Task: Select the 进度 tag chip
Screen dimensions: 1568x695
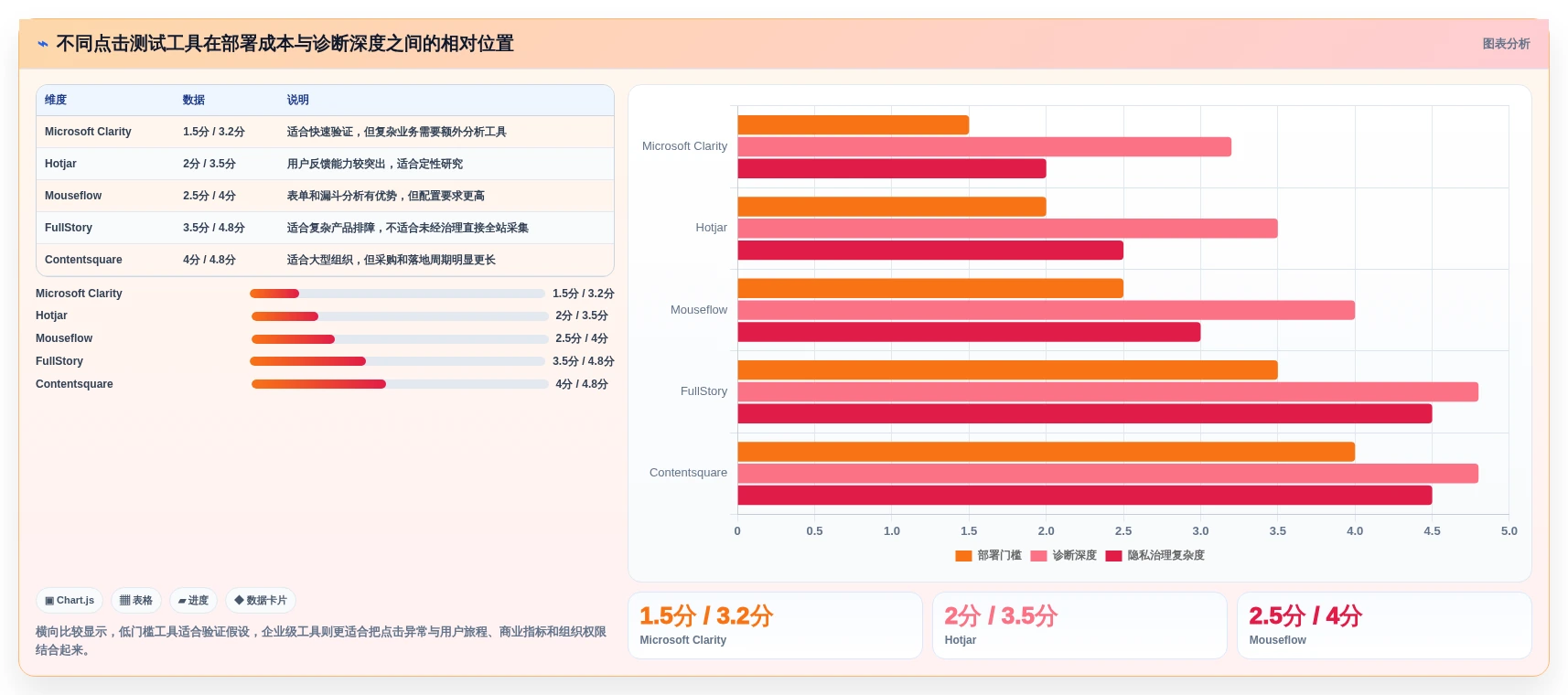Action: point(193,601)
